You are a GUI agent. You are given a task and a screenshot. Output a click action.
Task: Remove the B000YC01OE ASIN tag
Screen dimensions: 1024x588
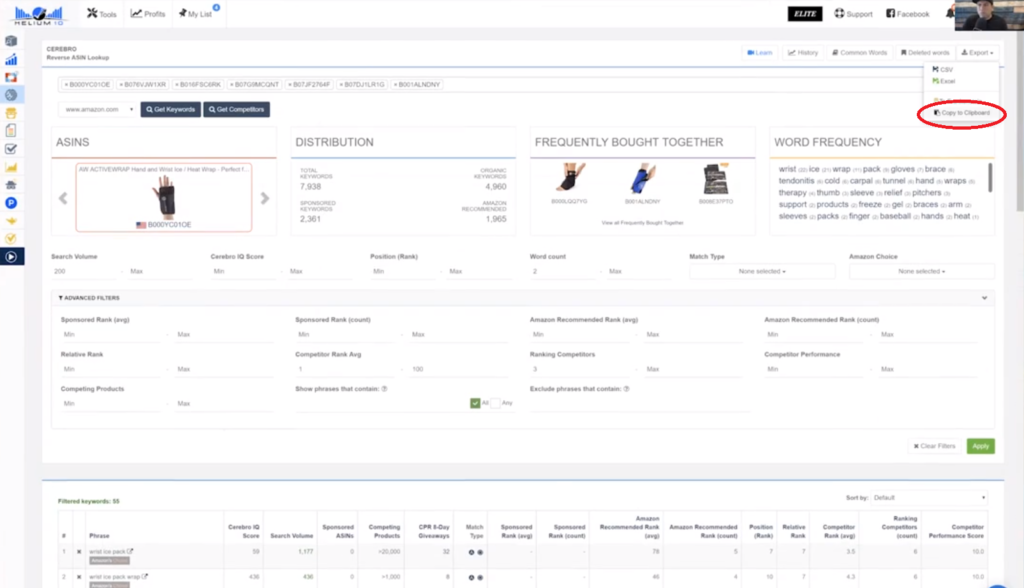pos(67,85)
